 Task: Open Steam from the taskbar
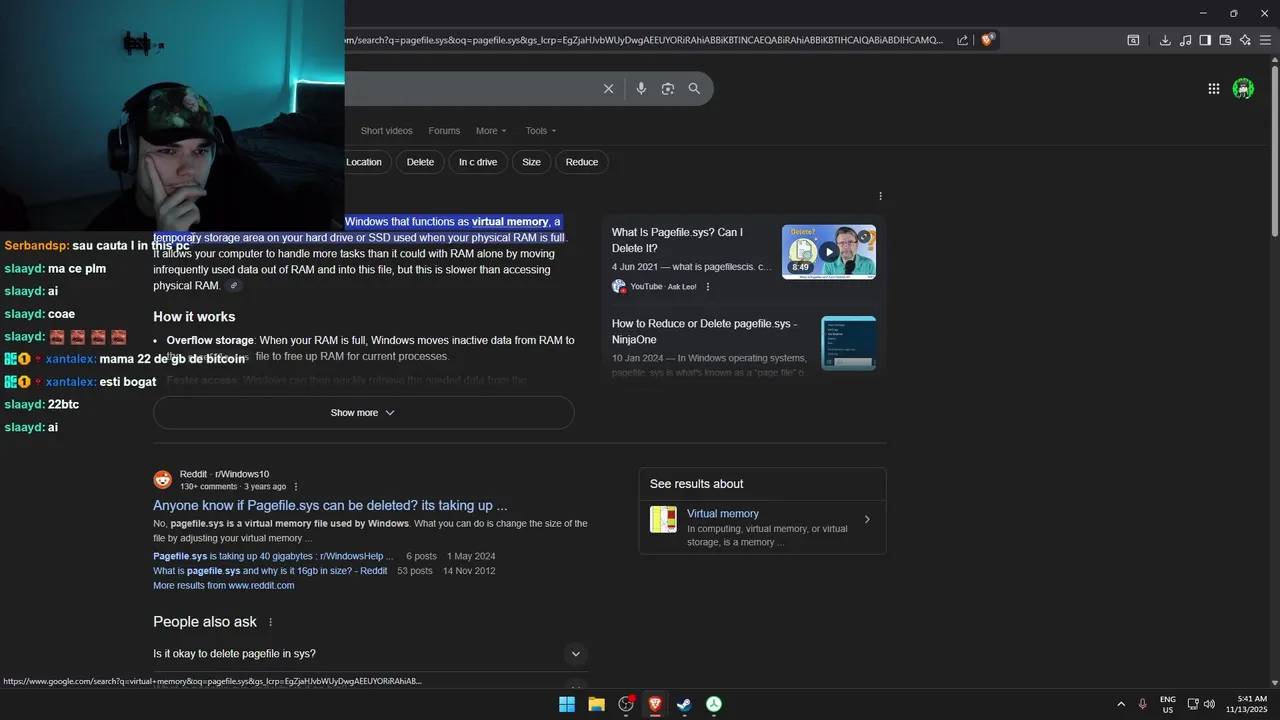click(684, 704)
